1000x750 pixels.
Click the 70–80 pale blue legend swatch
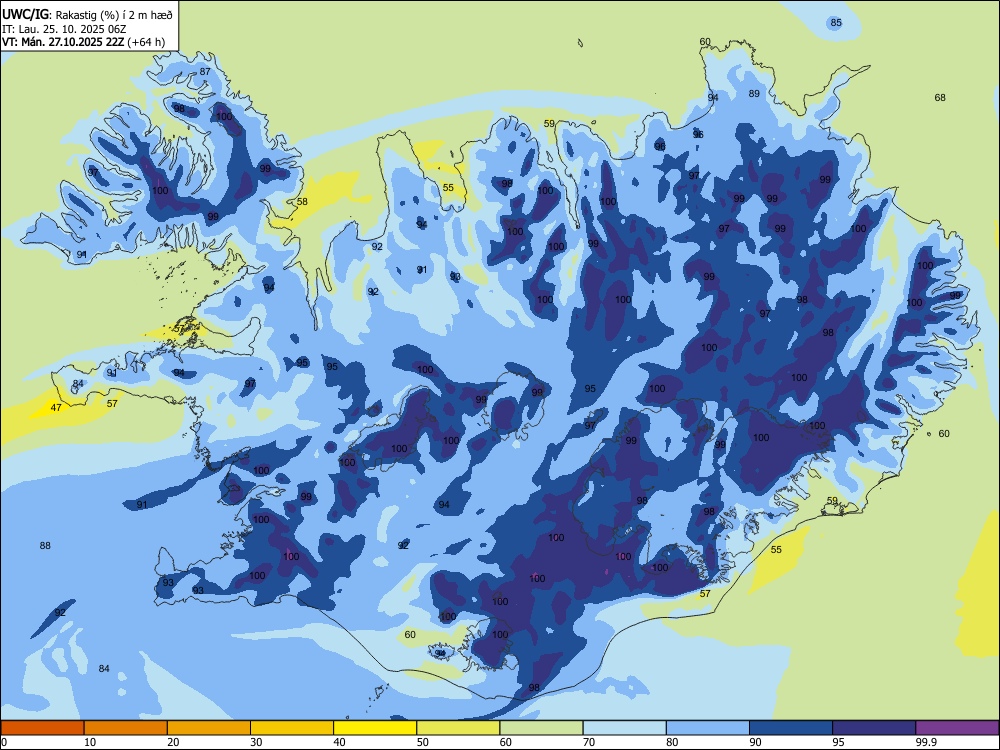[x=624, y=728]
